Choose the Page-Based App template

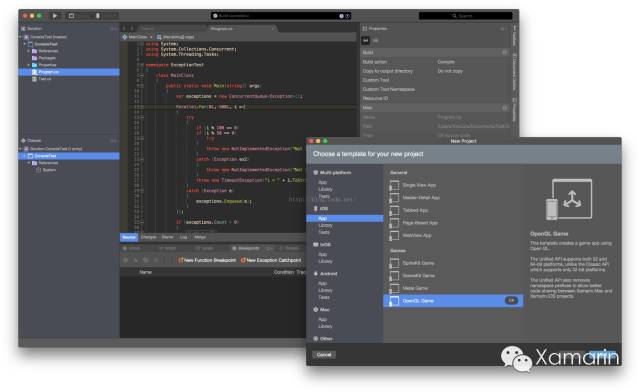(414, 223)
